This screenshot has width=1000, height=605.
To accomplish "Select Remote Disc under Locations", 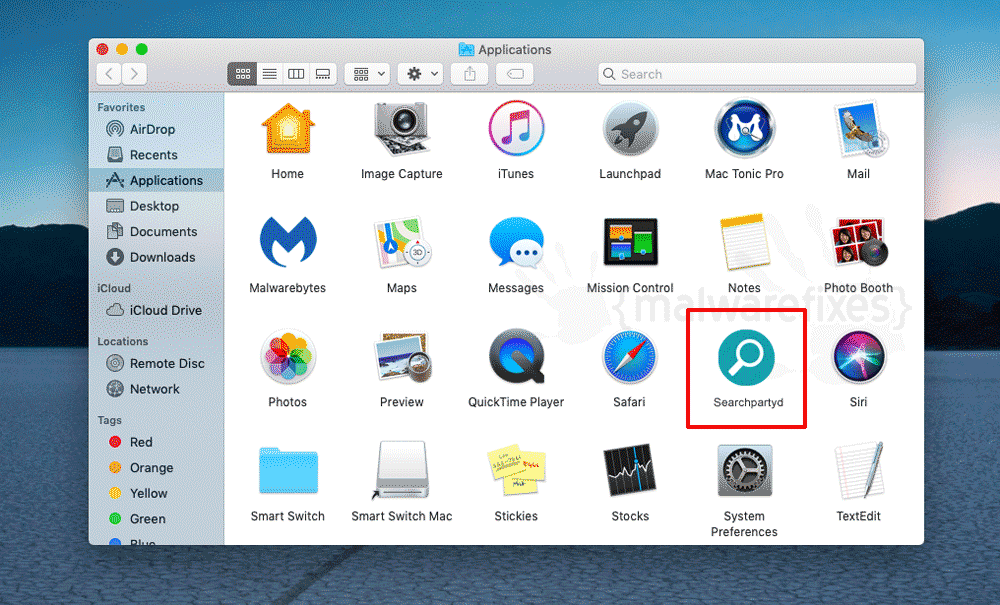I will [x=156, y=363].
